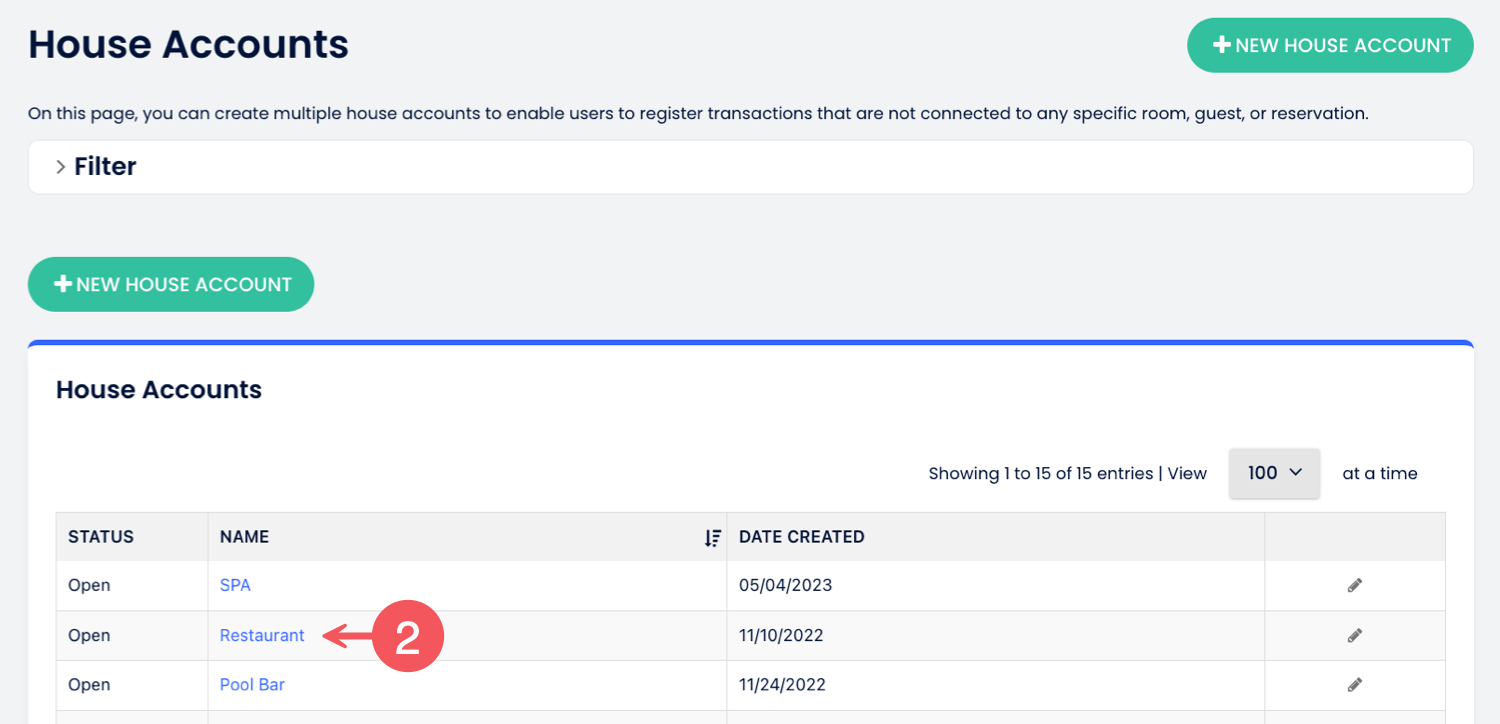Screen dimensions: 1500x724
Task: Select the 05/04/2023 date cell
Action: [x=785, y=585]
